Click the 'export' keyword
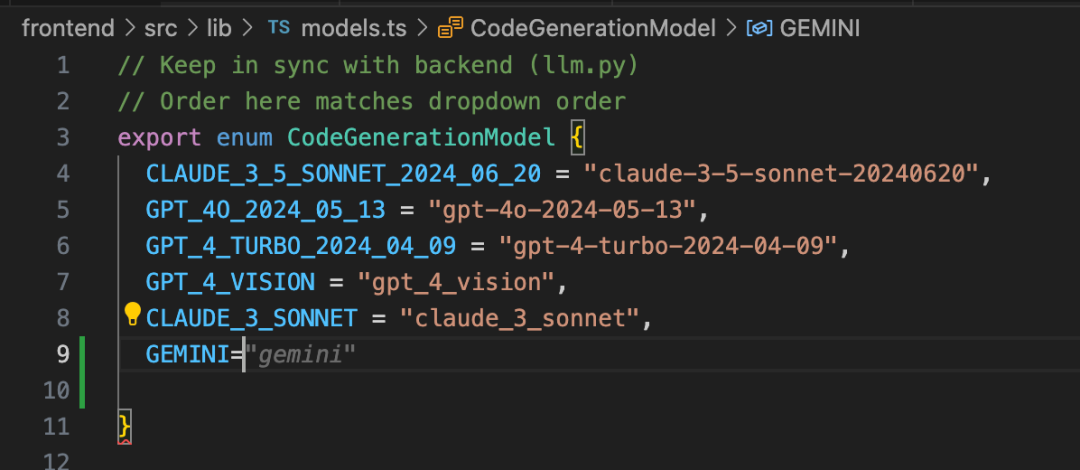1080x470 pixels. (160, 137)
